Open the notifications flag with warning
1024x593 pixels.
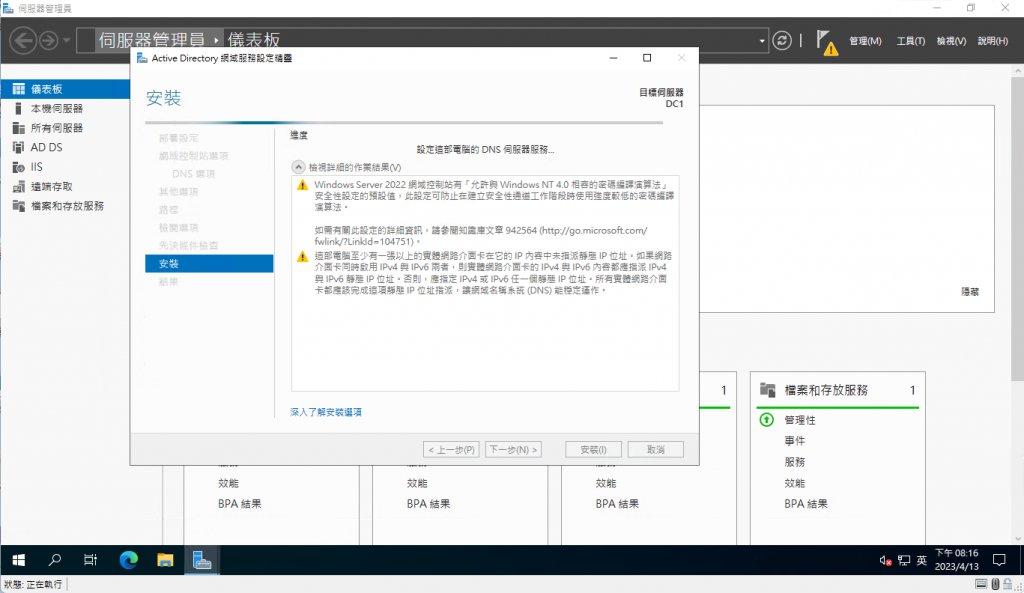coord(826,42)
